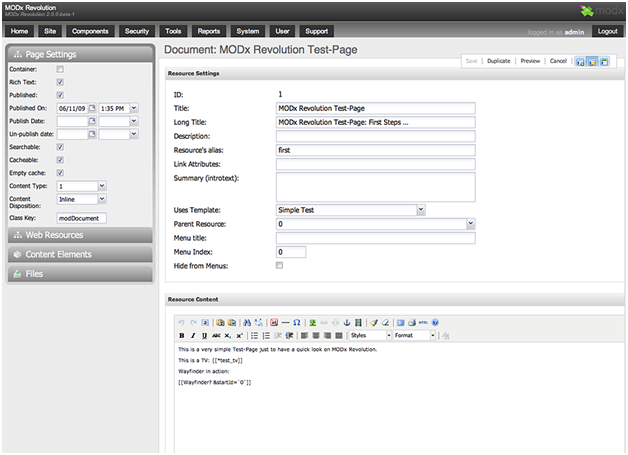The image size is (628, 455).
Task: Check the Hide from Menus checkbox
Action: pos(280,266)
